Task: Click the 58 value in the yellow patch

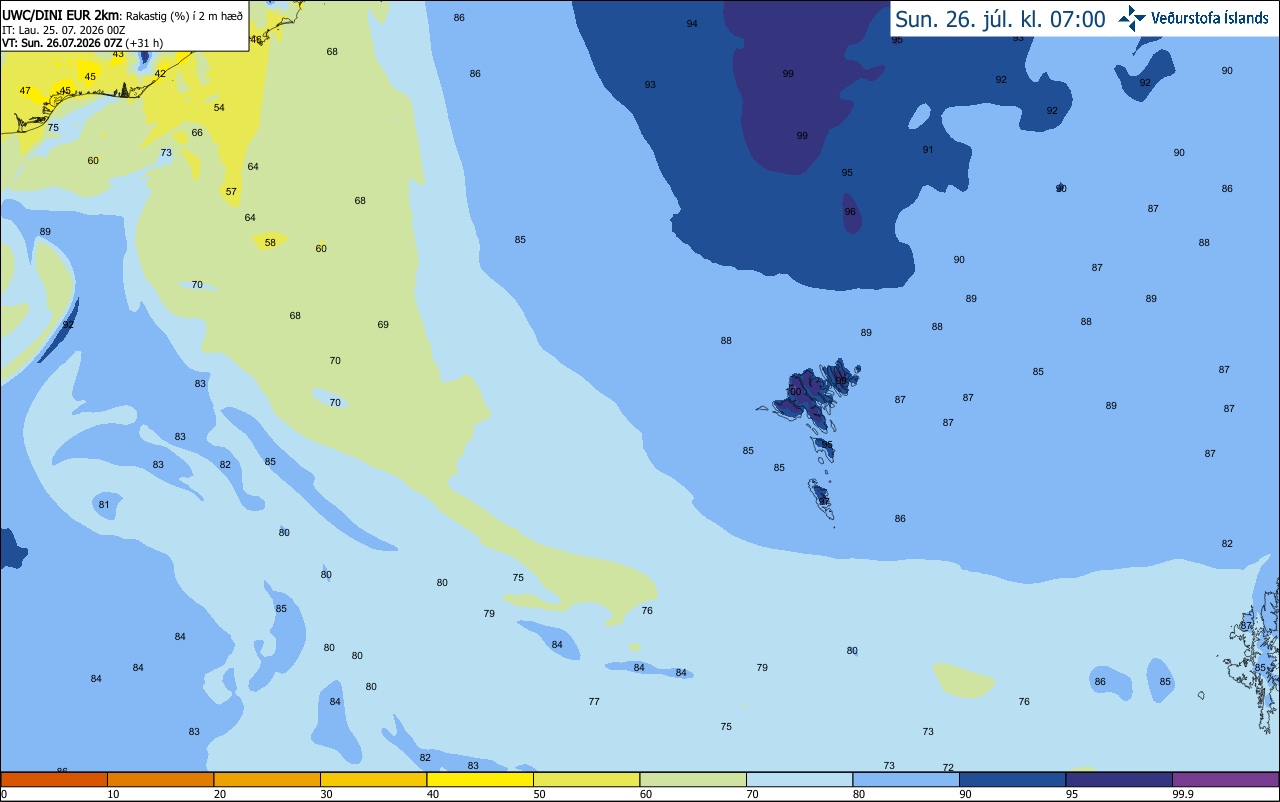Action: (x=270, y=242)
